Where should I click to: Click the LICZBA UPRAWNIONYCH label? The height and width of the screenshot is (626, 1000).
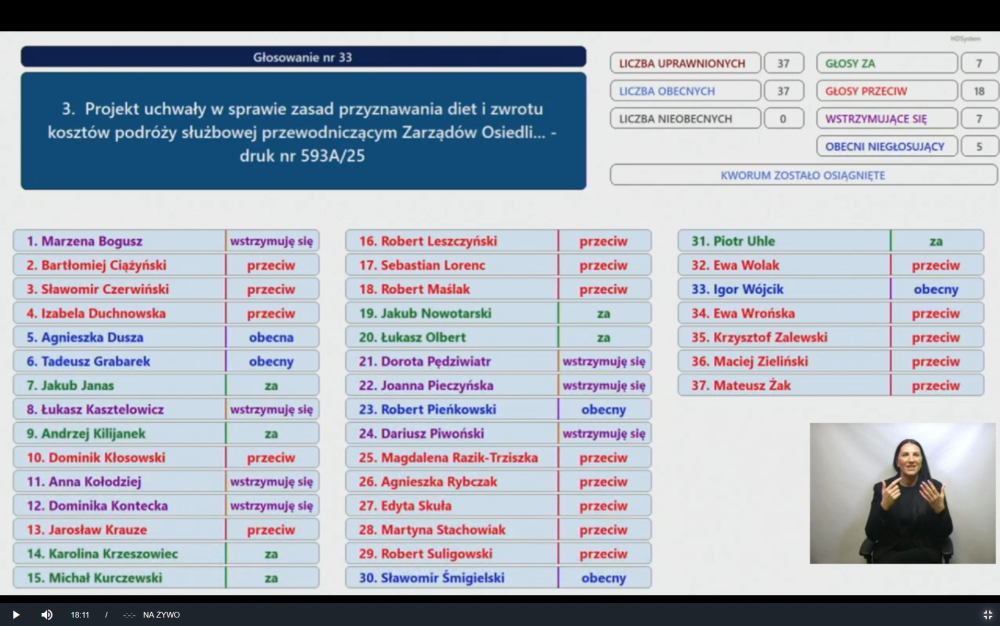685,63
